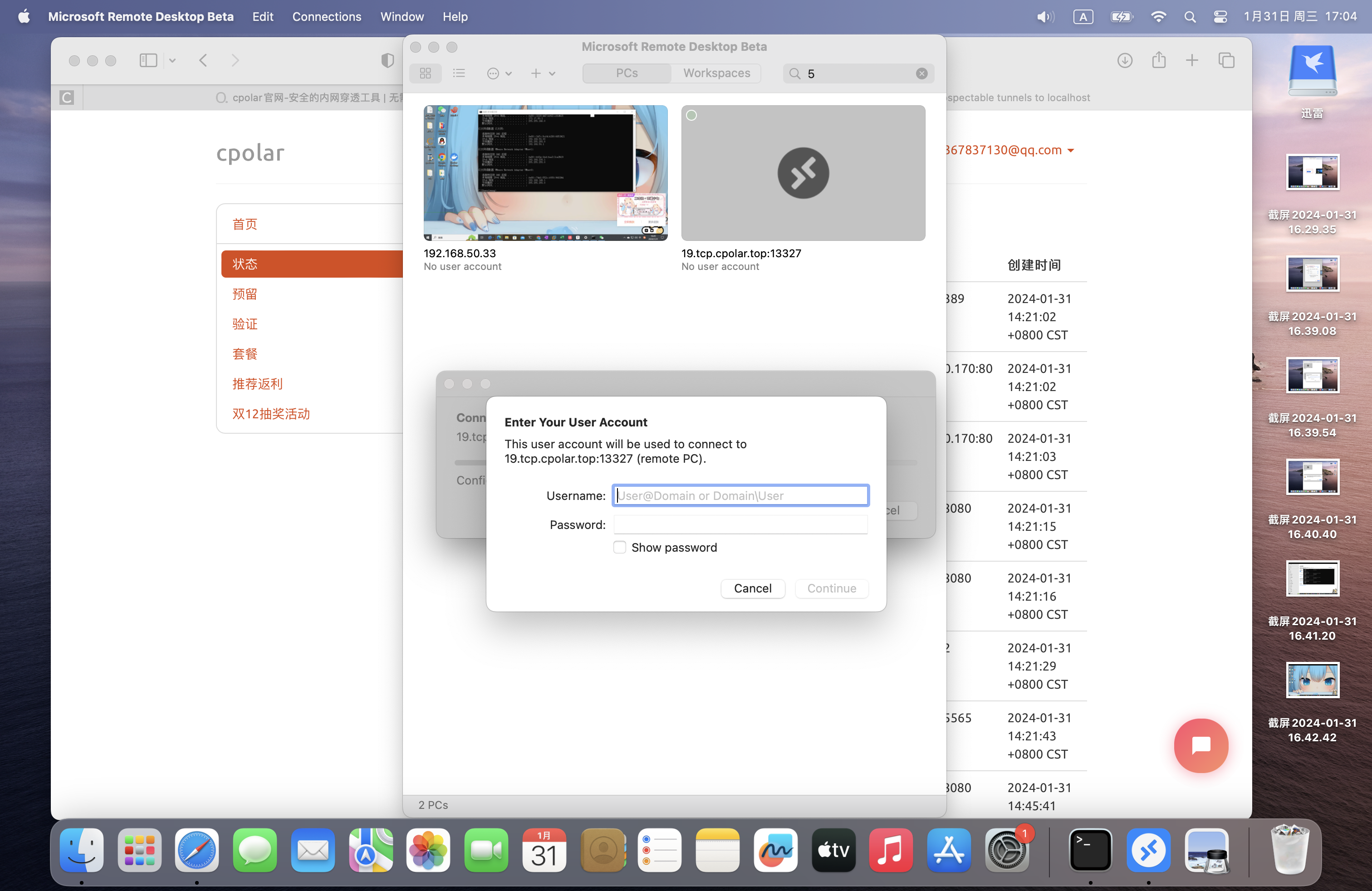Show Safari downloads
This screenshot has height=891, width=1372.
pyautogui.click(x=1125, y=60)
